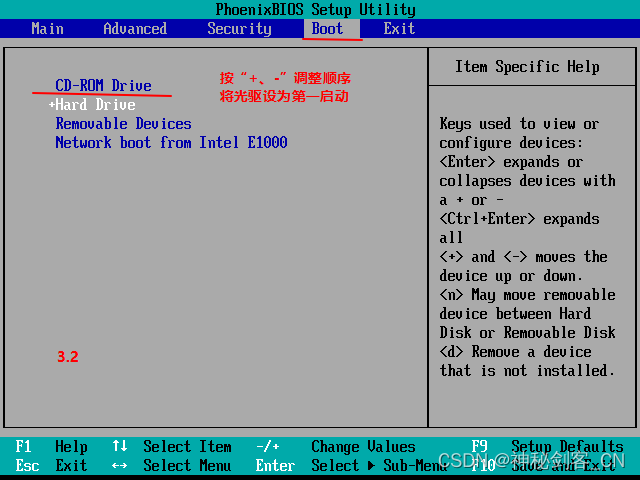Select Hard Drive boot entry
640x480 pixels.
click(95, 104)
